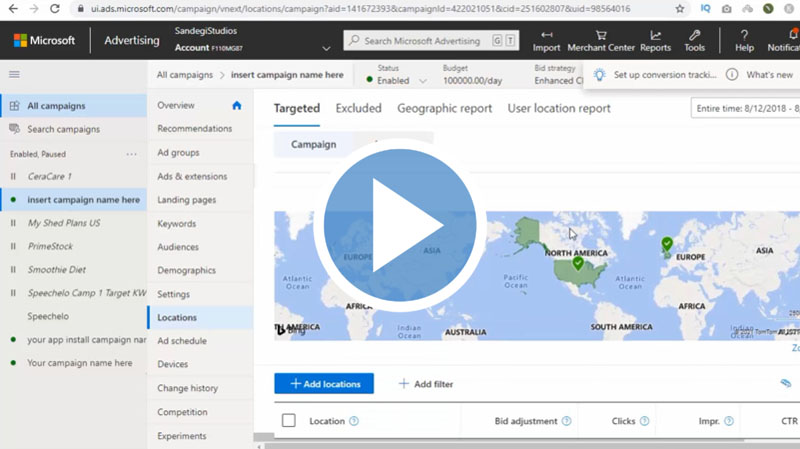The image size is (800, 449).
Task: Click the edit pencil icon above table
Action: pos(786,383)
